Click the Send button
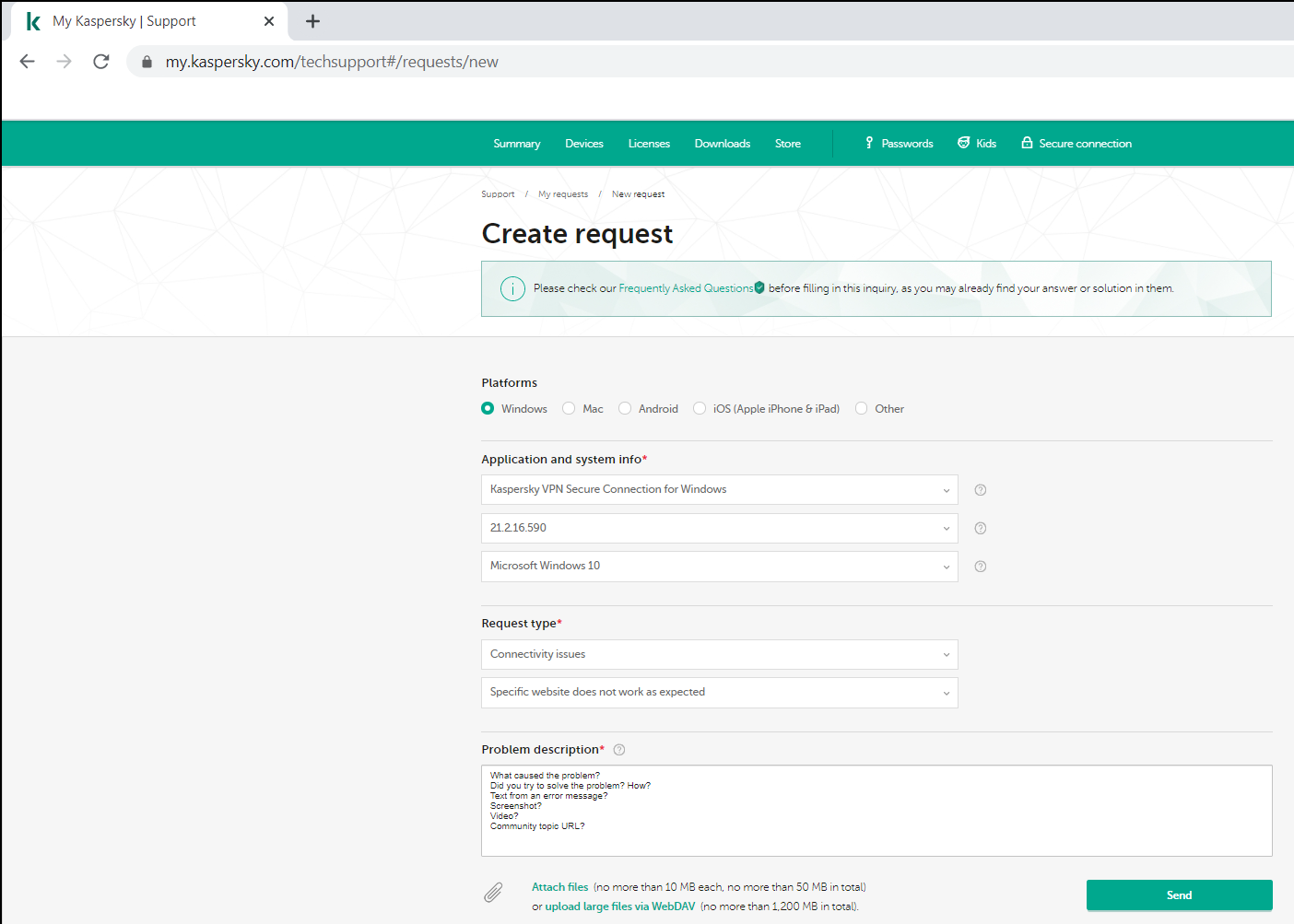1294x924 pixels. point(1180,895)
